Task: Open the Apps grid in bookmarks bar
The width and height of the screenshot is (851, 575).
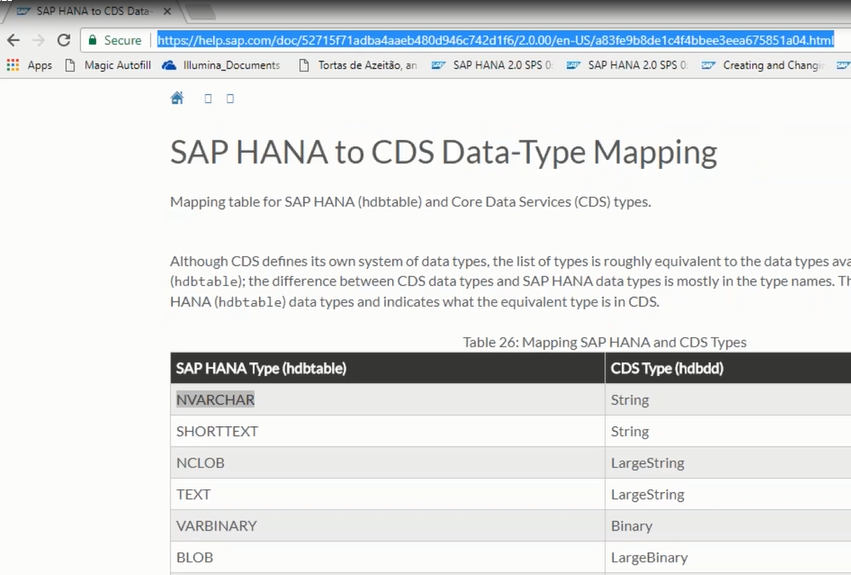Action: click(x=29, y=65)
